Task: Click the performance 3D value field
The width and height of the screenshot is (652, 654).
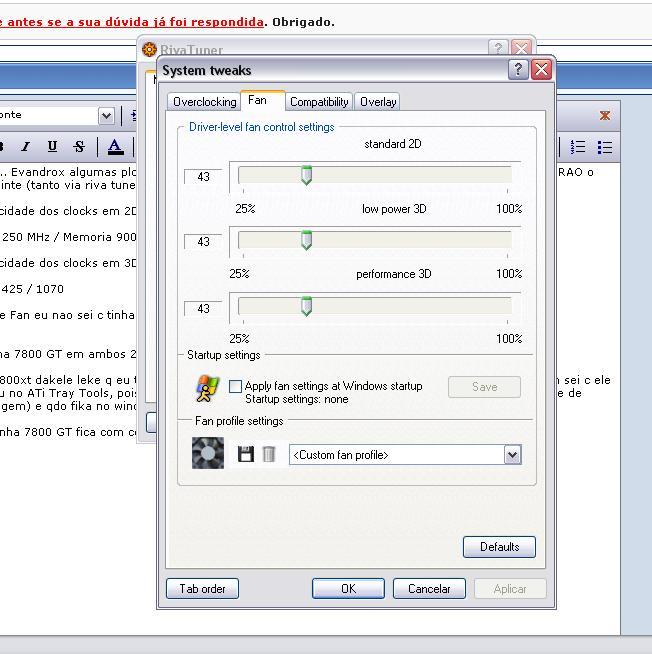Action: click(x=203, y=309)
